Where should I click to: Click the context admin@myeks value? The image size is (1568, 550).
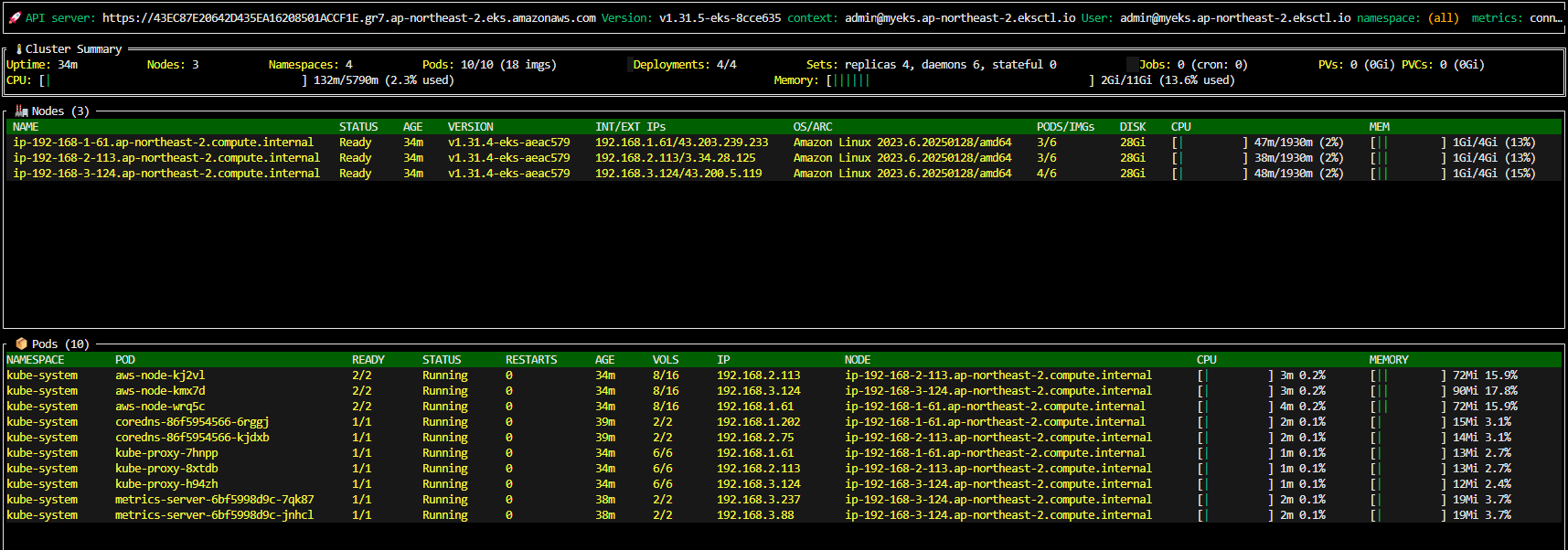tap(959, 17)
